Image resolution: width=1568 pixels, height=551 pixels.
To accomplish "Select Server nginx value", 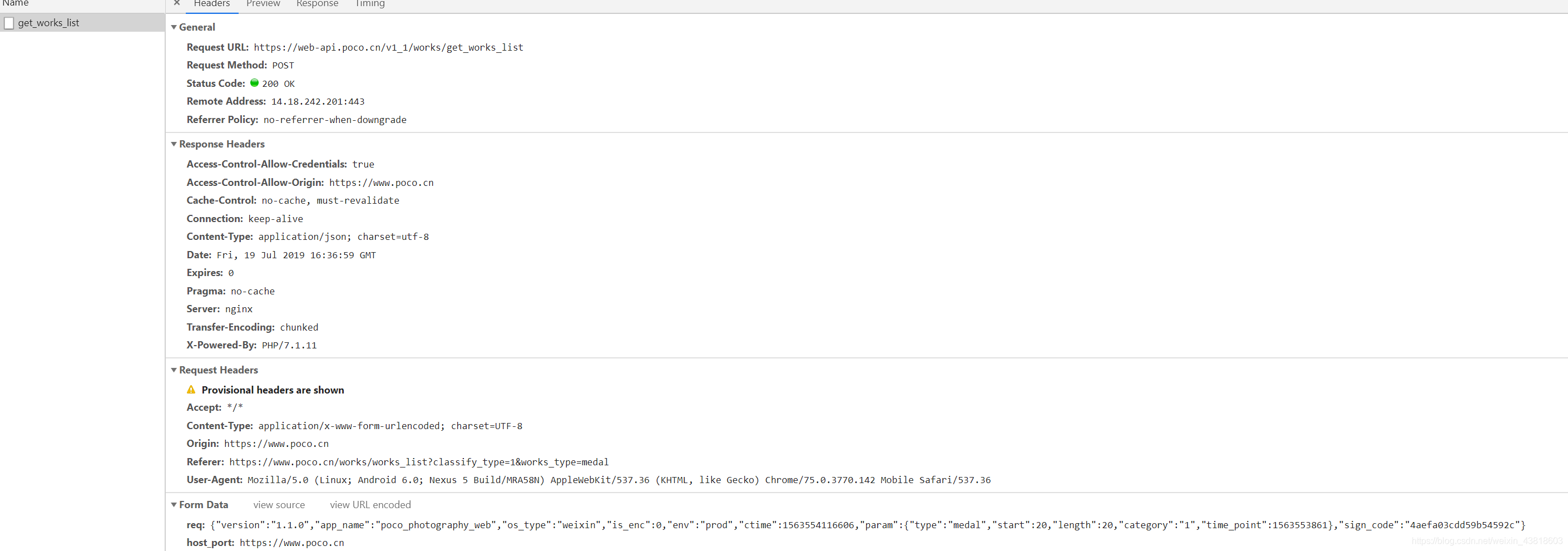I will tap(239, 309).
